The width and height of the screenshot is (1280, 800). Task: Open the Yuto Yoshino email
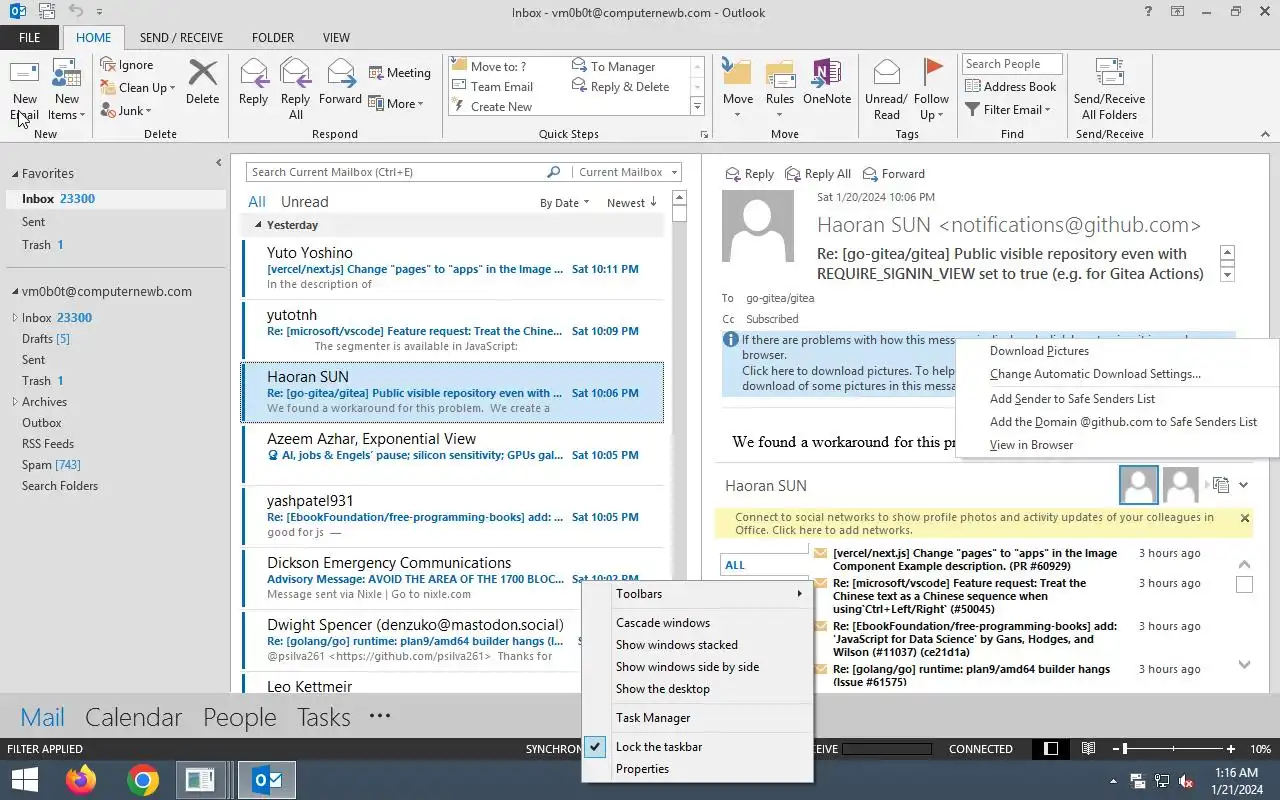453,268
